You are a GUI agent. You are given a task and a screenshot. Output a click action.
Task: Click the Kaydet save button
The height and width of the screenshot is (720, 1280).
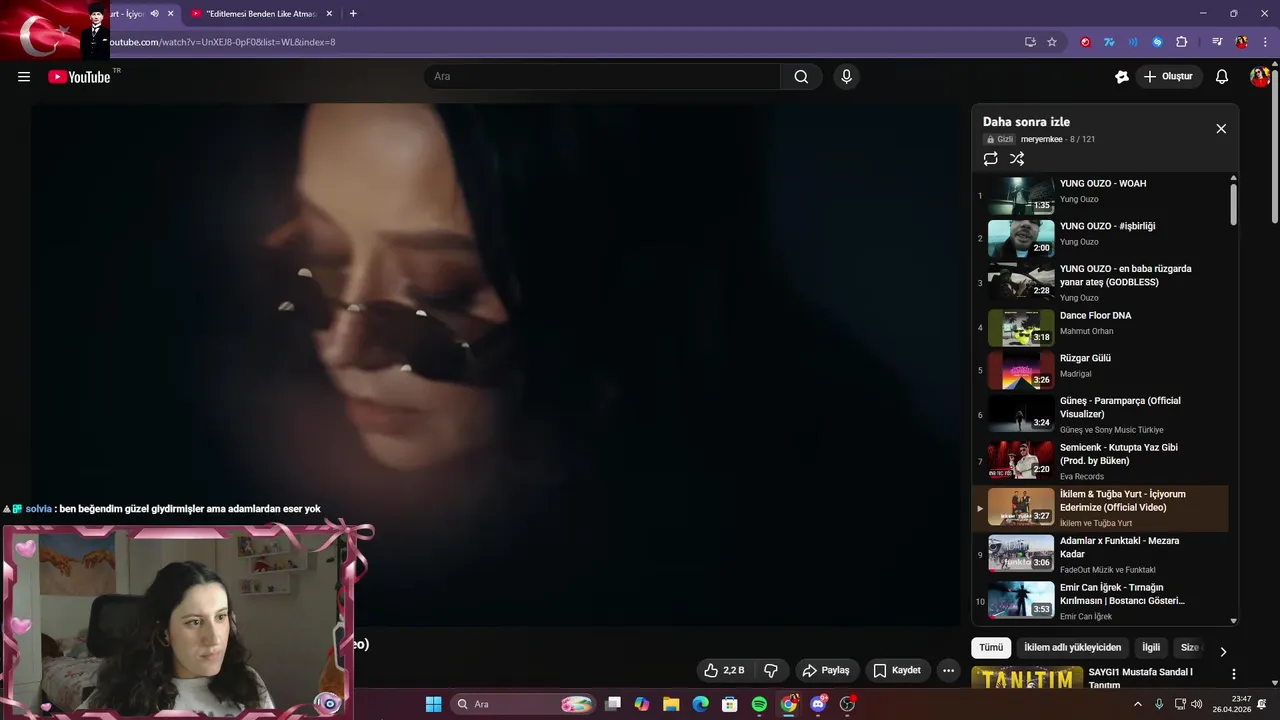pyautogui.click(x=897, y=670)
